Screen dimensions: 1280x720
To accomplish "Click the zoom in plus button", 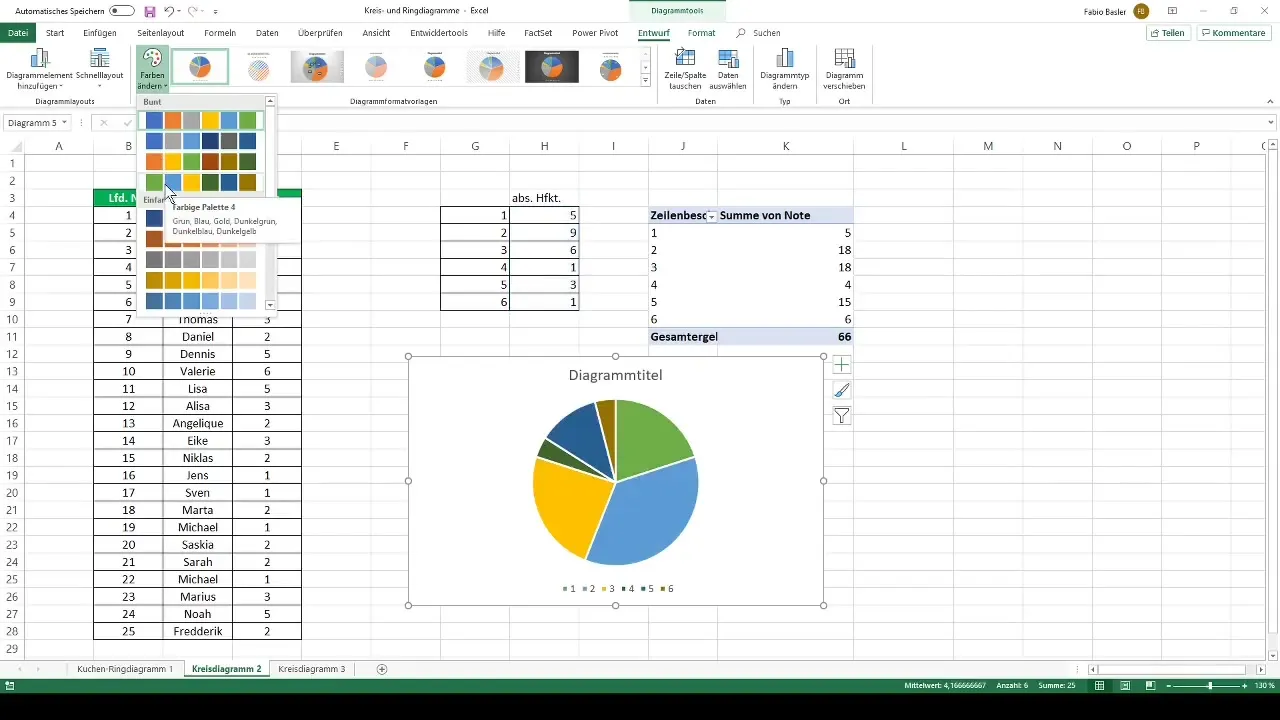I will point(1246,686).
